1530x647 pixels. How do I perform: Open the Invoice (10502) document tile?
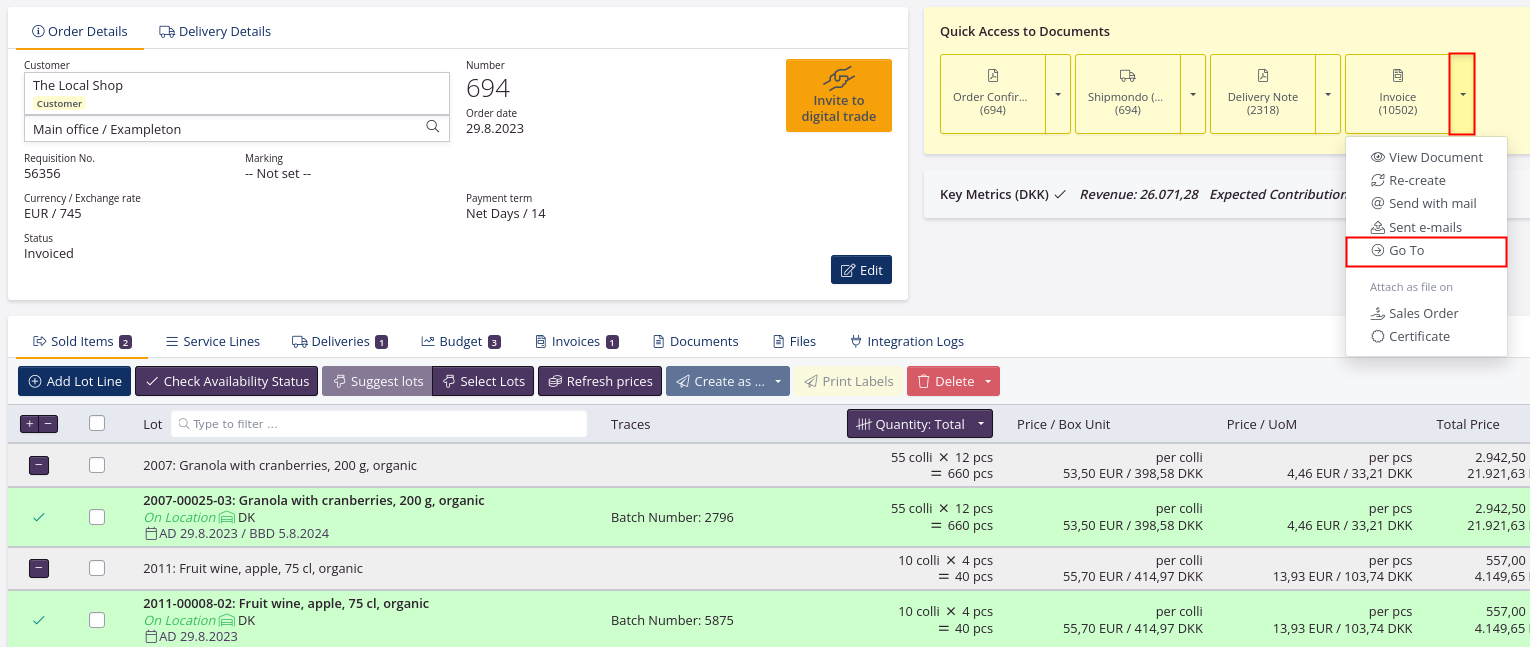click(1397, 94)
